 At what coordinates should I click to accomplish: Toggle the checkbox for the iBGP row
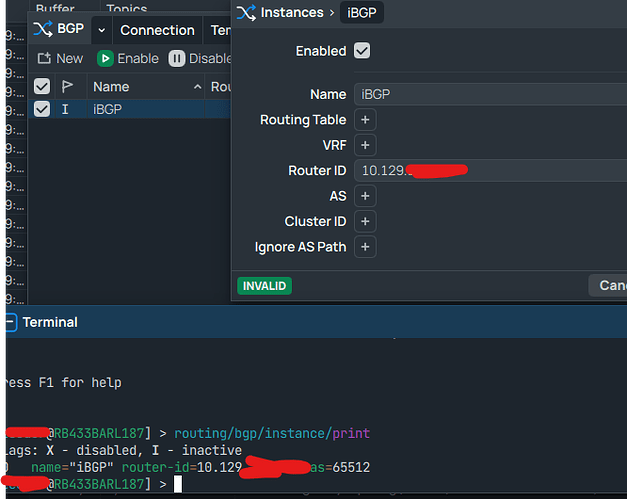42,109
